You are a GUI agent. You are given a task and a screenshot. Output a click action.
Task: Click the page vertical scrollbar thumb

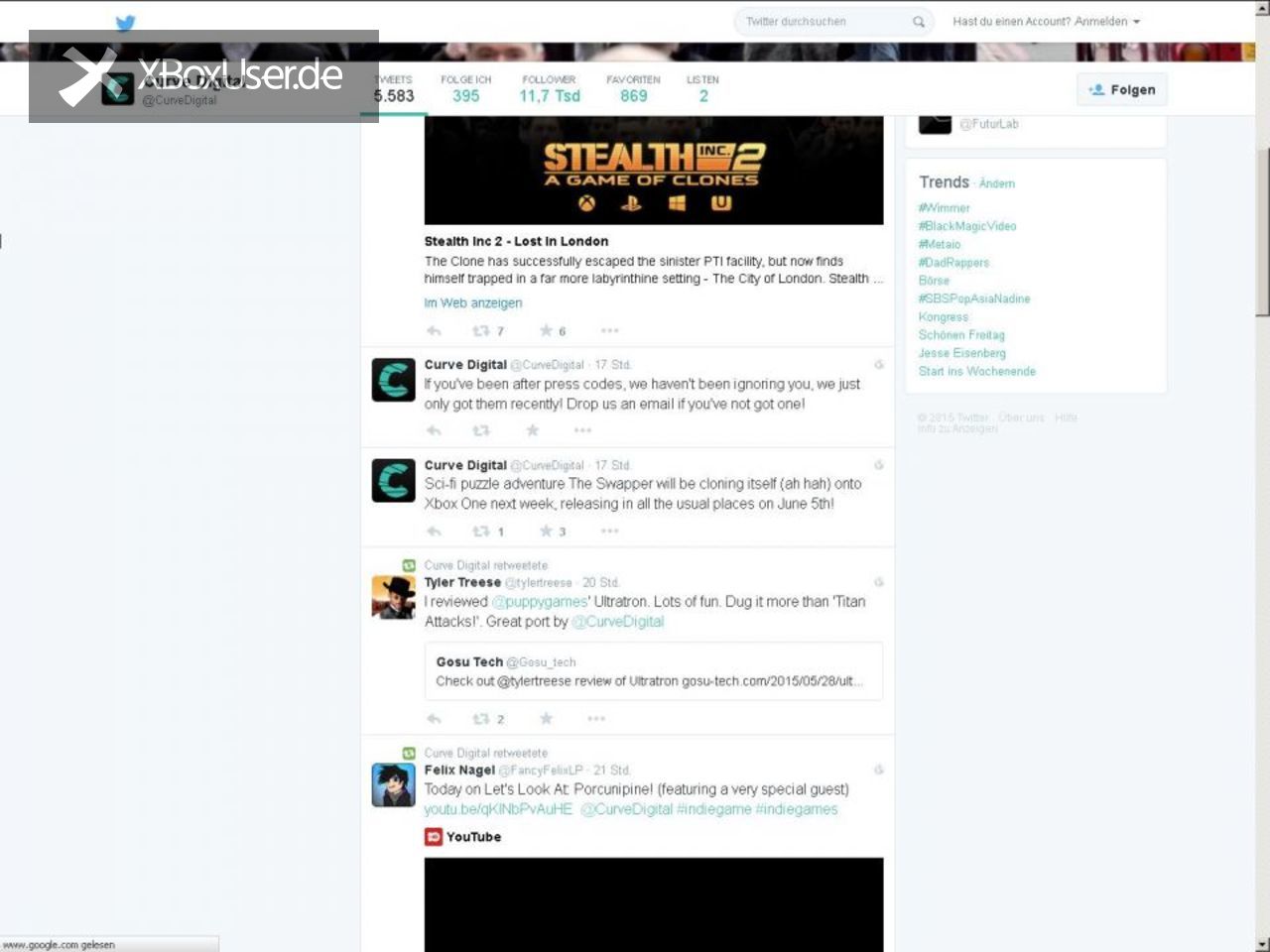click(1262, 230)
